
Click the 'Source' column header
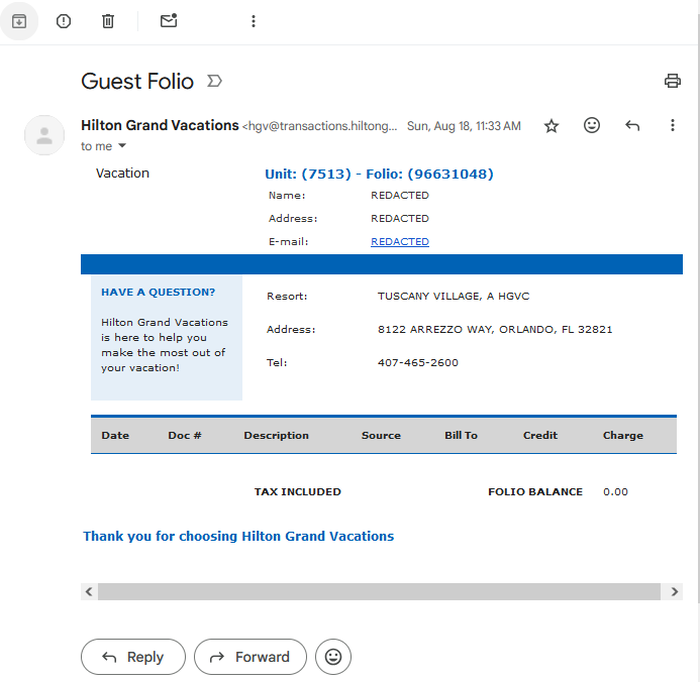[x=381, y=436]
